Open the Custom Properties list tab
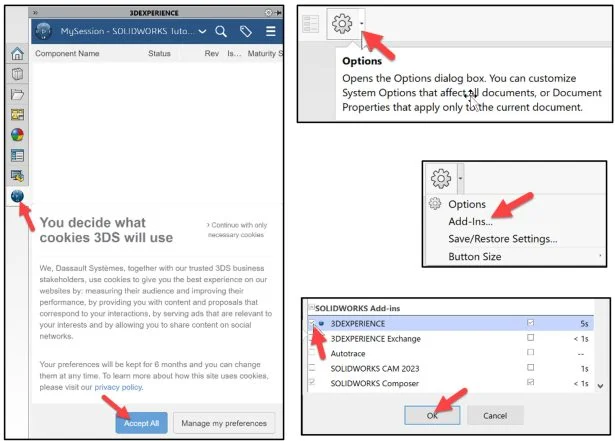Image resolution: width=615 pixels, height=441 pixels. (x=17, y=155)
